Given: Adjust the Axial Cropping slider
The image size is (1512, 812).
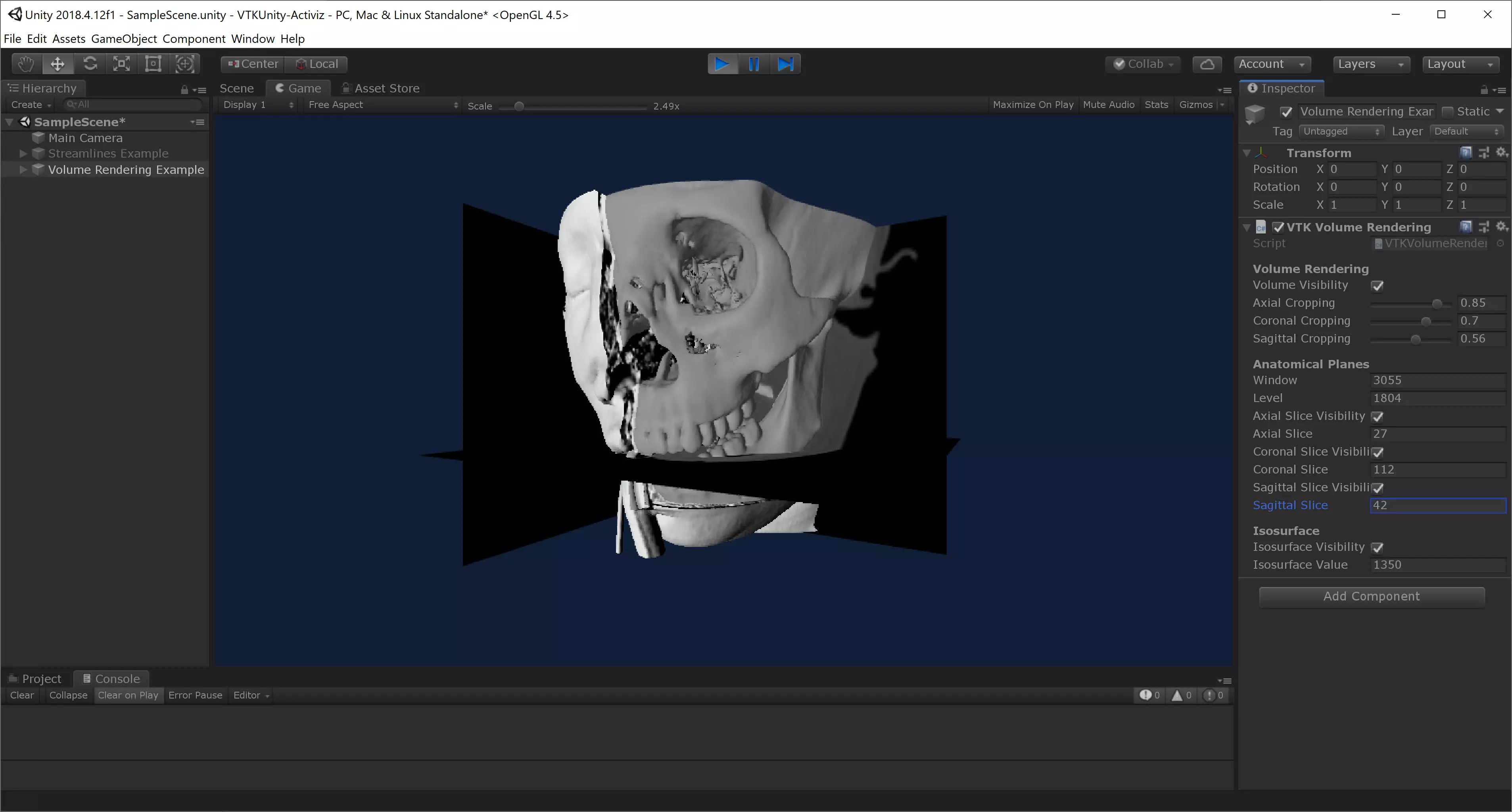Looking at the screenshot, I should (x=1436, y=304).
